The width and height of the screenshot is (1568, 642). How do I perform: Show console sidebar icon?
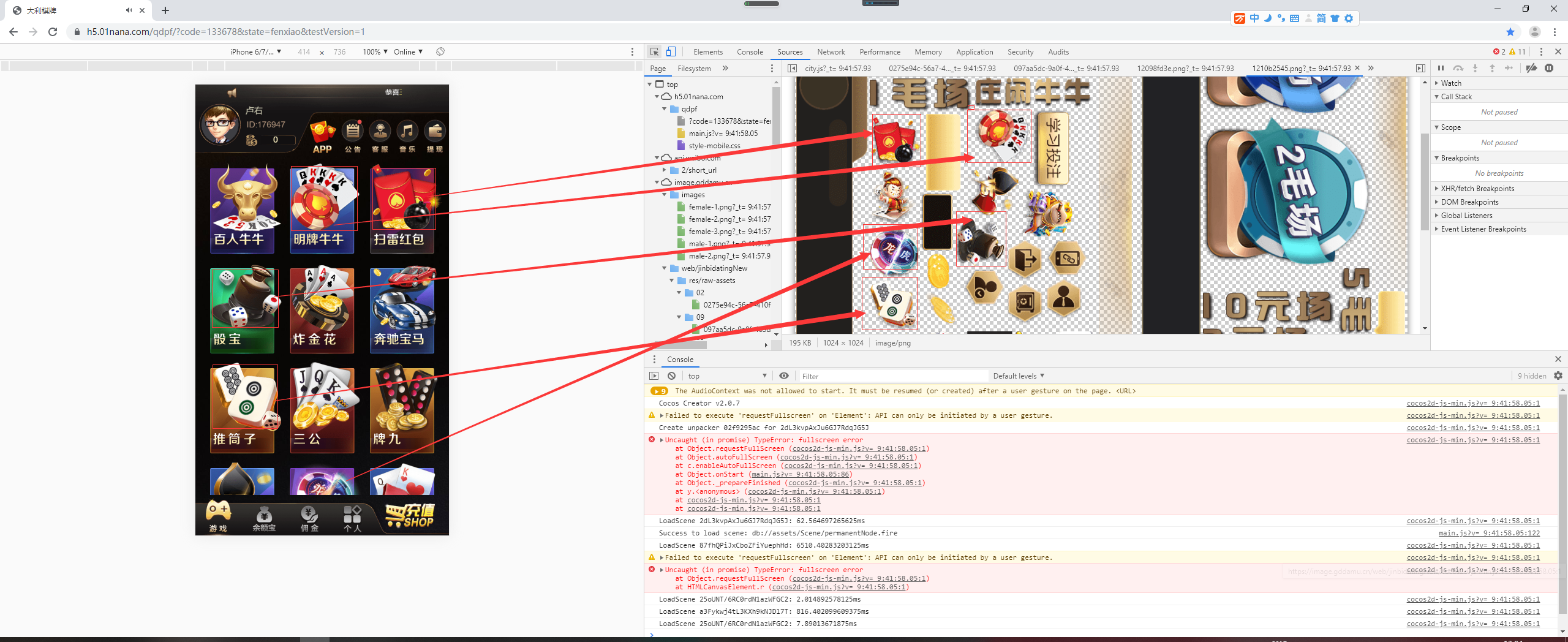654,376
